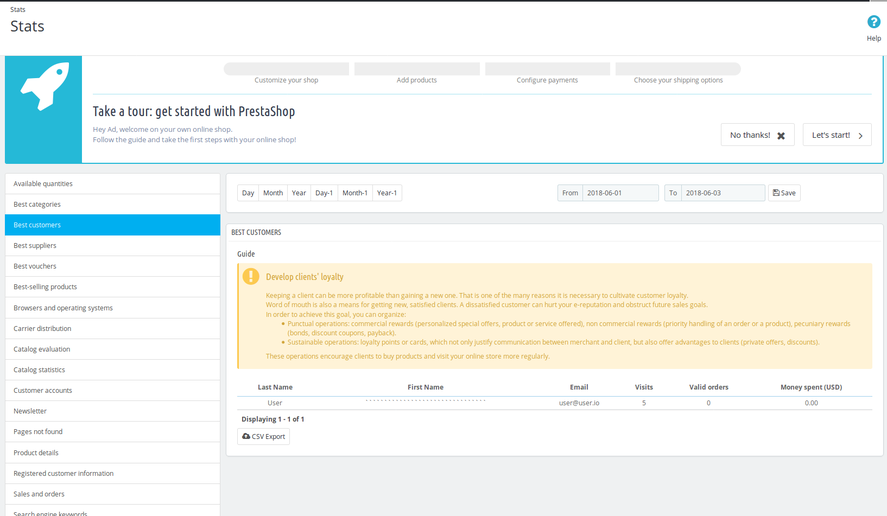This screenshot has width=887, height=516.
Task: Click the Help label under icon
Action: pyautogui.click(x=873, y=38)
